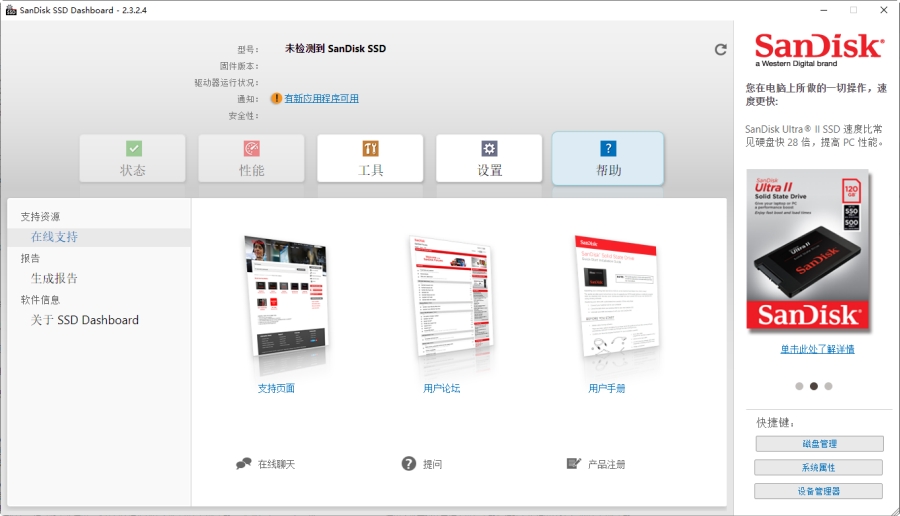Screen dimensions: 900x516
Task: Open the 支持页面 link
Action: [276, 389]
